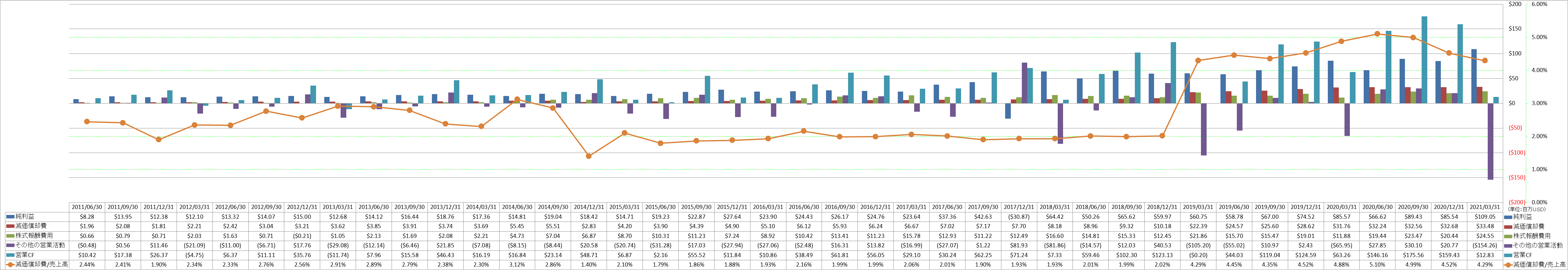1568x270 pixels.
Task: Click teal 営業CF swatch in data table row header
Action: click(10, 255)
